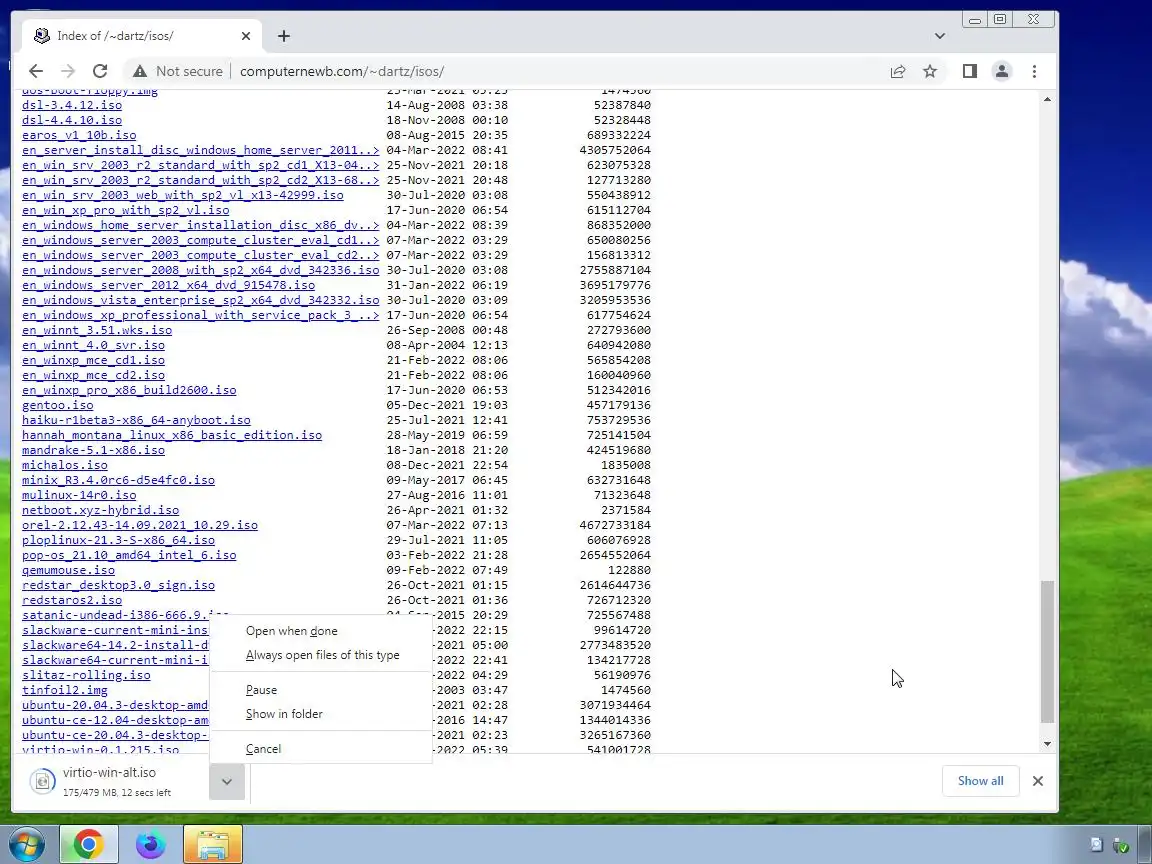The width and height of the screenshot is (1152, 864).
Task: Download en_winxp_mce_cd2.iso
Action: click(x=93, y=375)
